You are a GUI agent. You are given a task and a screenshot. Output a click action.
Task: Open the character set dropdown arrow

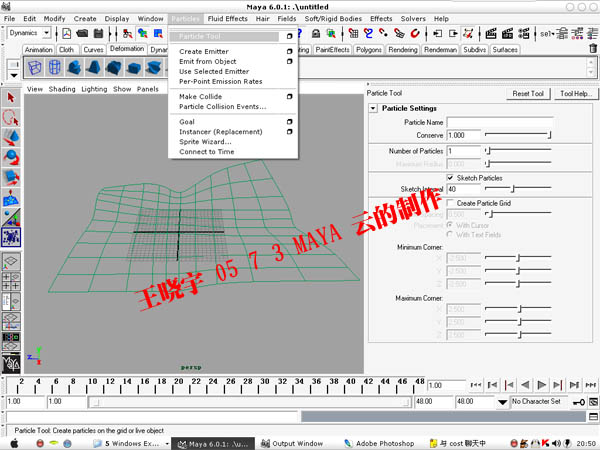tap(502, 402)
